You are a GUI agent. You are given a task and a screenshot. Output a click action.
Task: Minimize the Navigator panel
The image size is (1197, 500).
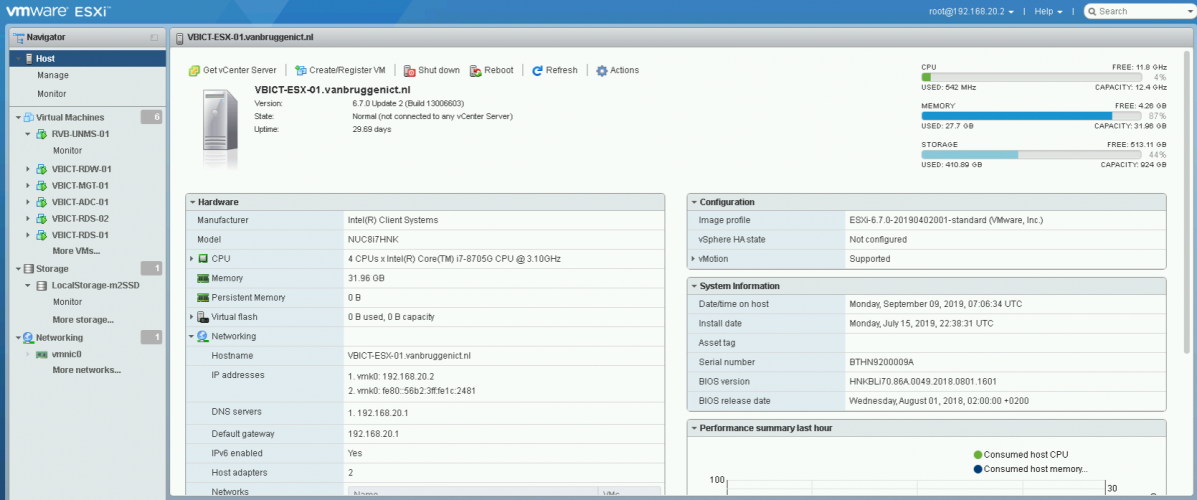point(154,37)
